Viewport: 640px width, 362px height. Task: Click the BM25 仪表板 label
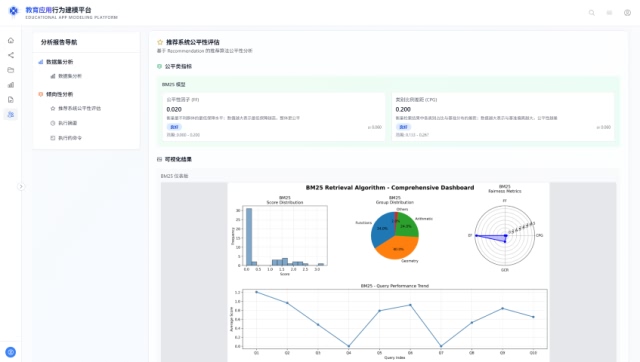(174, 176)
